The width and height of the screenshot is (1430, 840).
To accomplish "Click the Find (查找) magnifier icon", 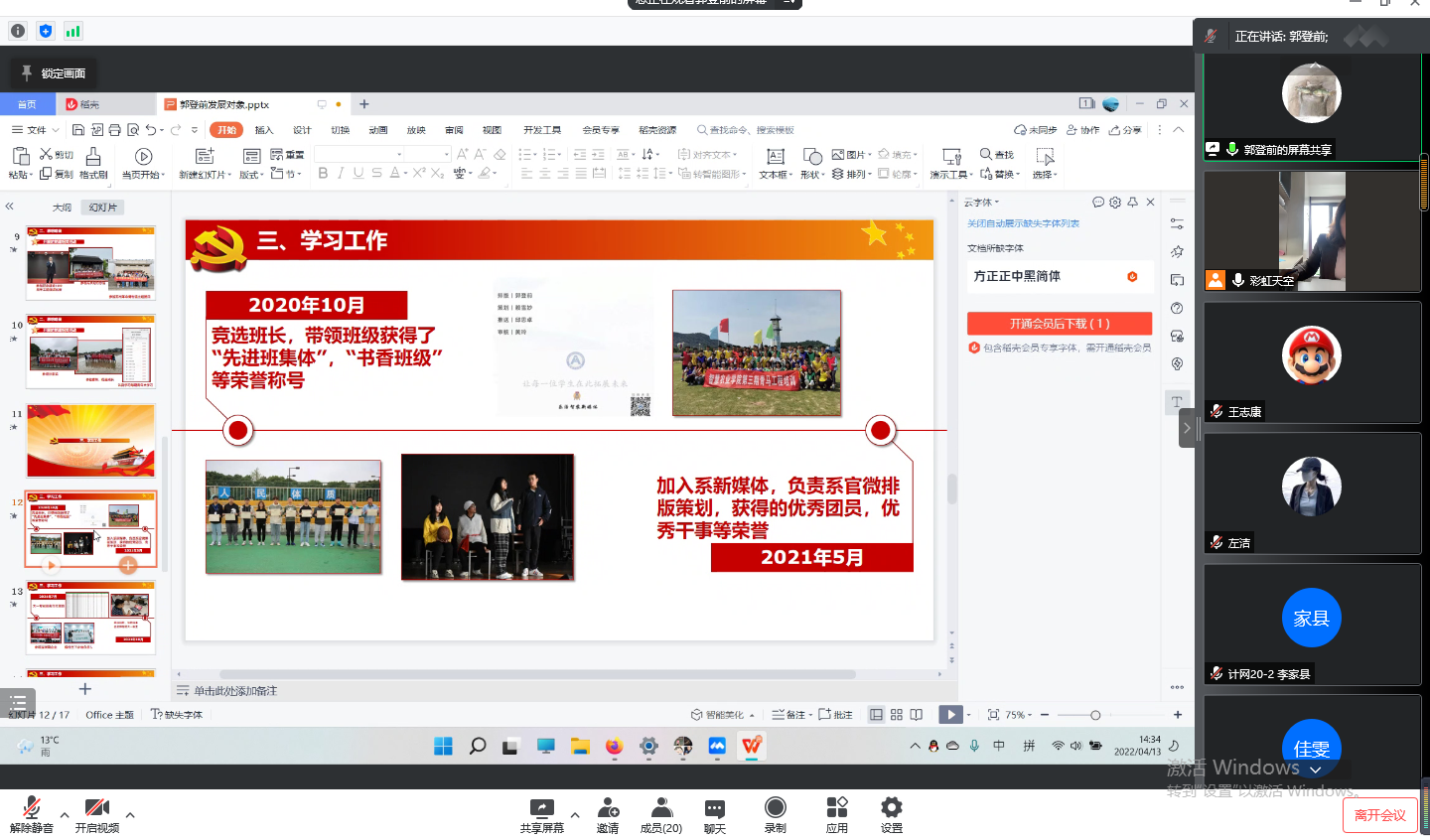I will point(986,154).
